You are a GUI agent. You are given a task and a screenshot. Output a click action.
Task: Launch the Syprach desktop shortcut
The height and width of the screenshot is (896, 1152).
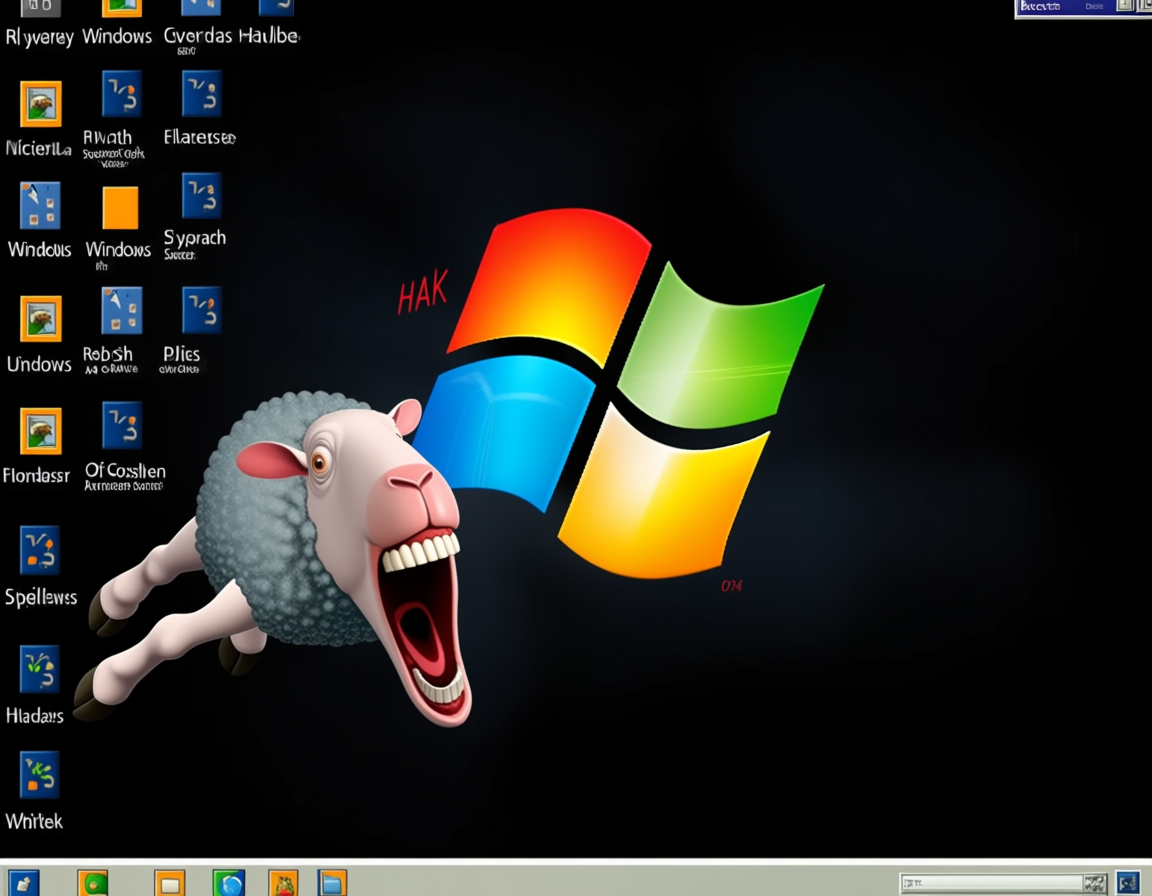click(x=201, y=195)
